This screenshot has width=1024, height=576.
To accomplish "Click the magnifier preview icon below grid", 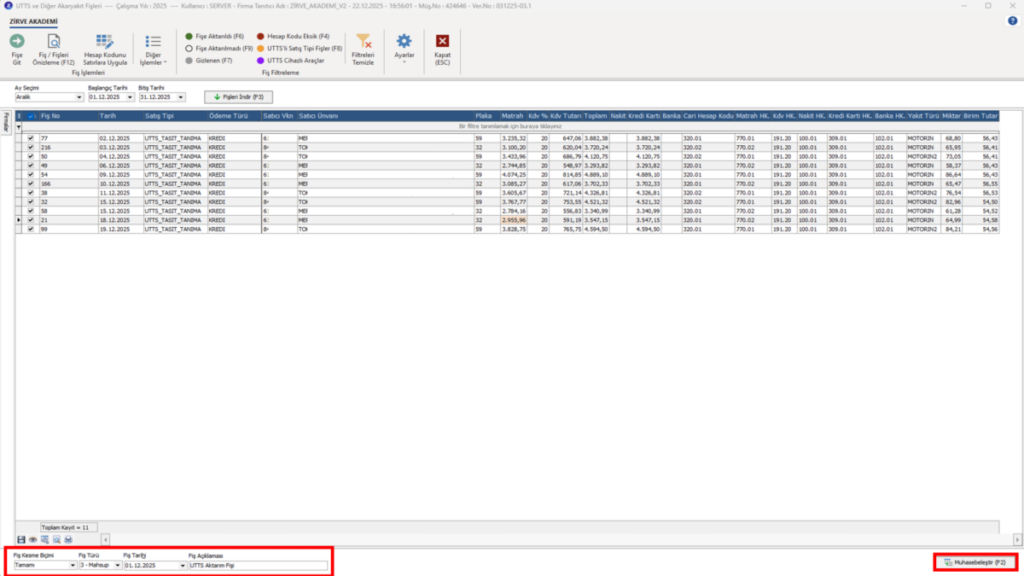I will click(x=56, y=539).
